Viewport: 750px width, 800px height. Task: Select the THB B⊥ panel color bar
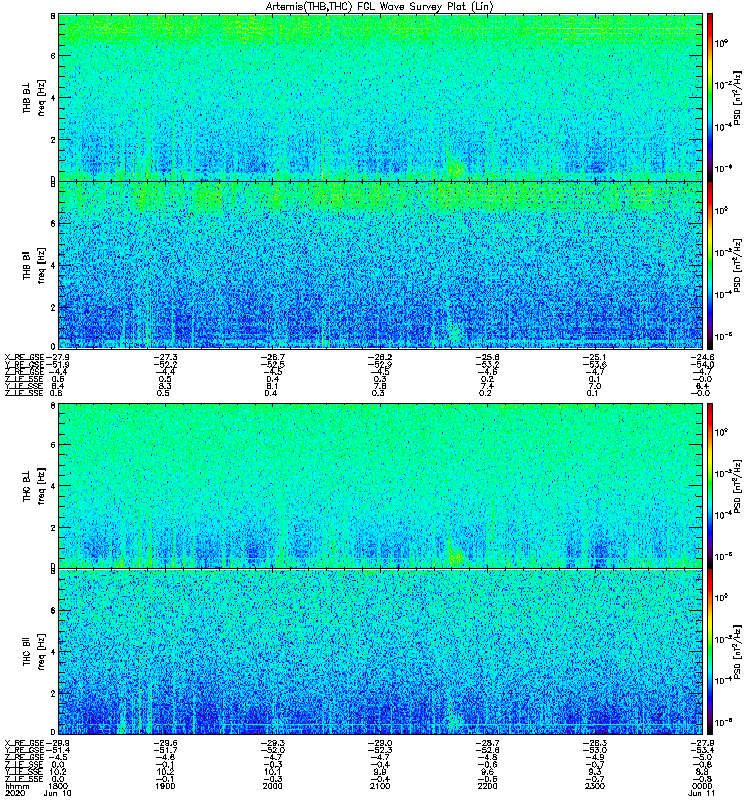coord(710,97)
